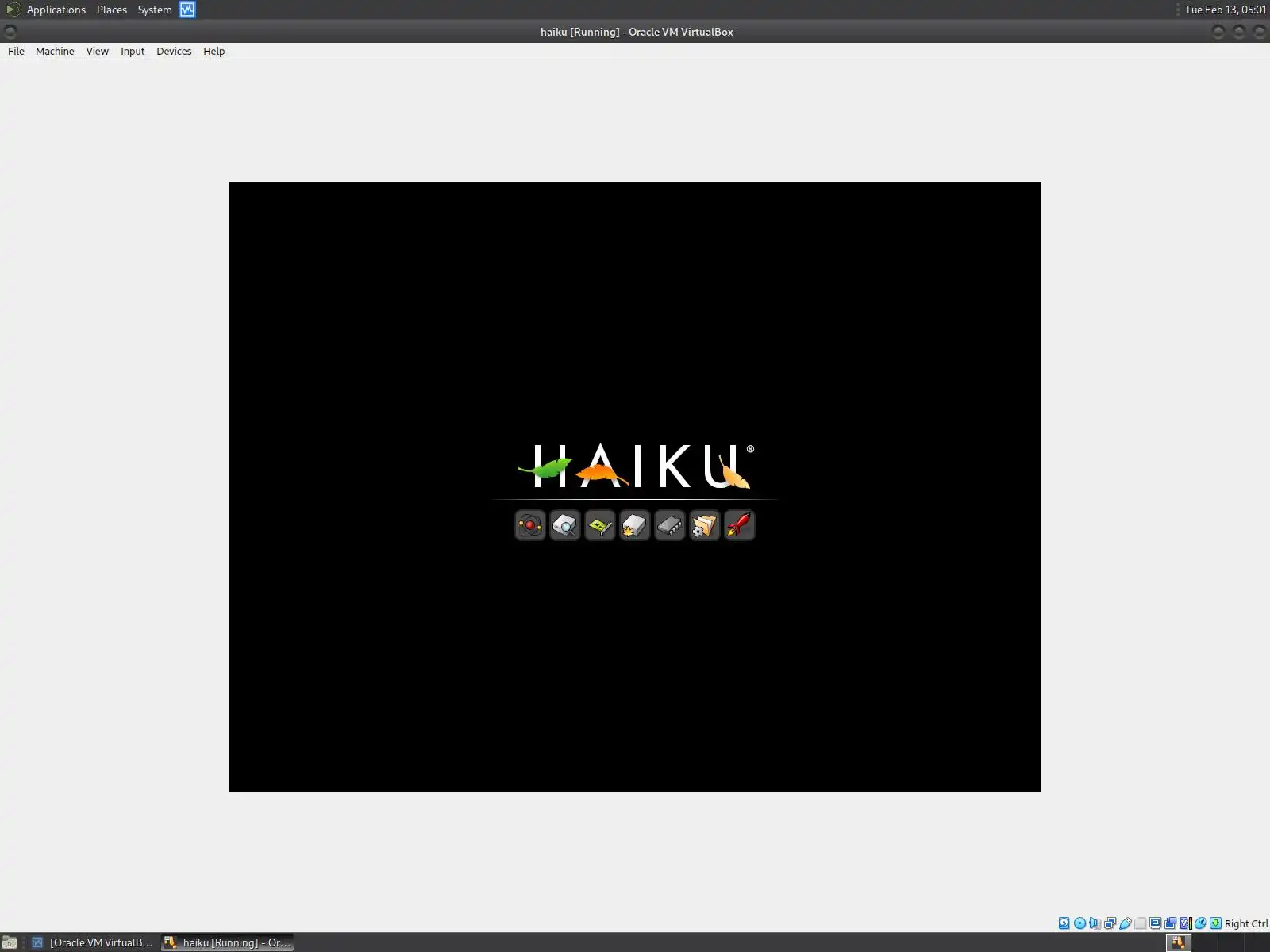Screen dimensions: 1270x952
Task: Switch to Oracle VM VirtualBox Manager taskbar window
Action: pos(92,942)
